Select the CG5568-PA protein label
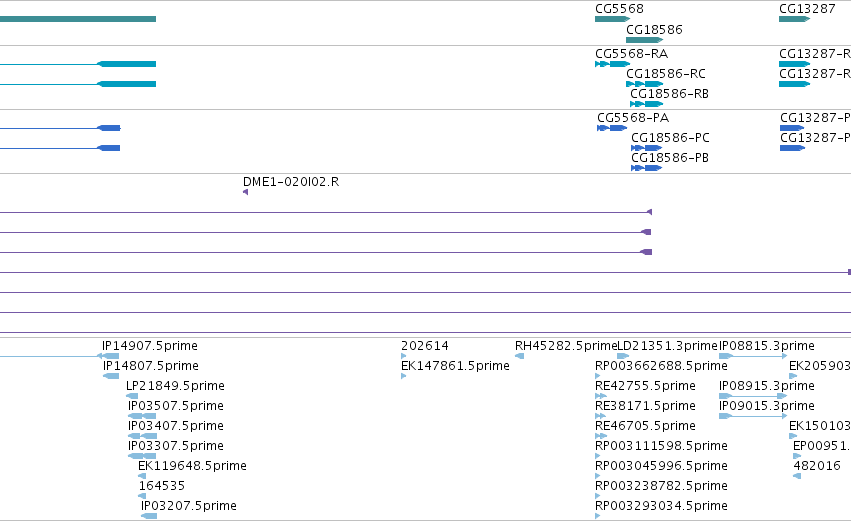Screen dimensions: 851x521 click(x=633, y=118)
